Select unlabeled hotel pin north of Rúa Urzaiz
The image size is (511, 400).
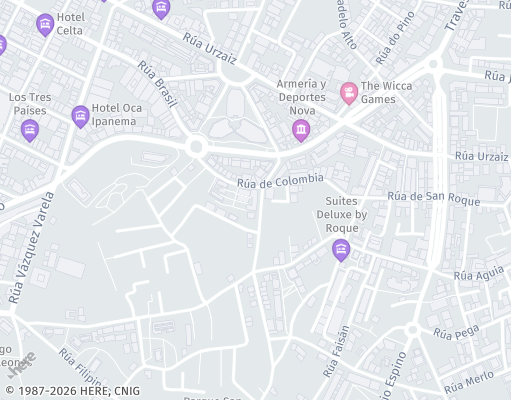tap(161, 8)
